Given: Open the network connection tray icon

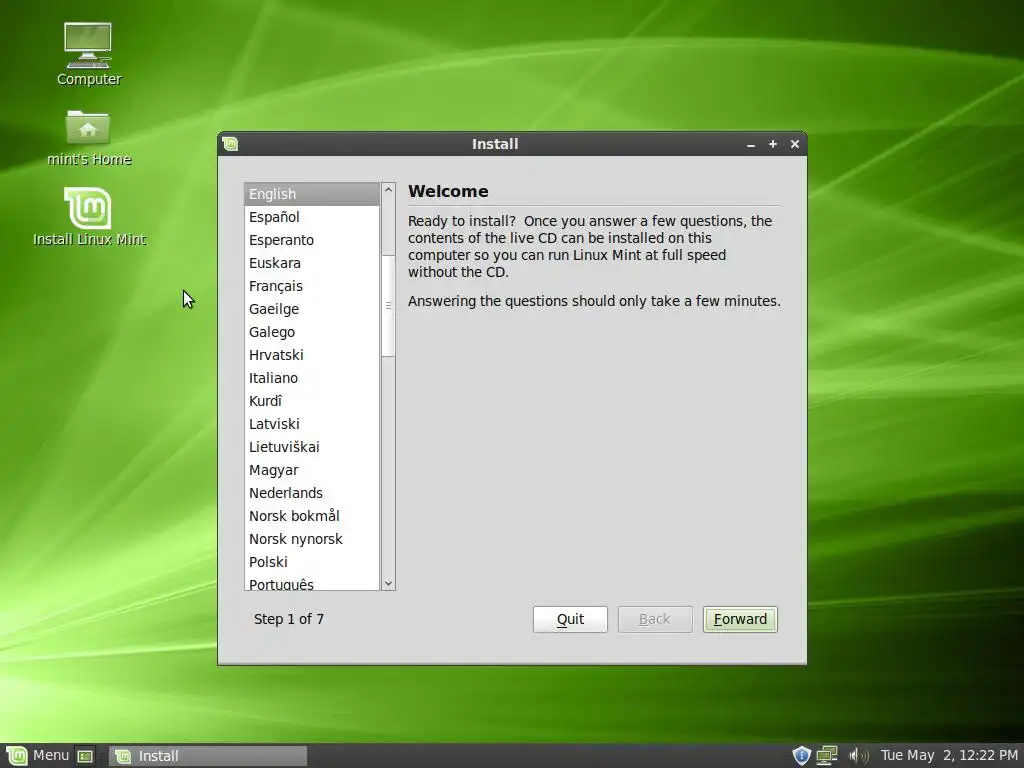Looking at the screenshot, I should click(x=827, y=756).
